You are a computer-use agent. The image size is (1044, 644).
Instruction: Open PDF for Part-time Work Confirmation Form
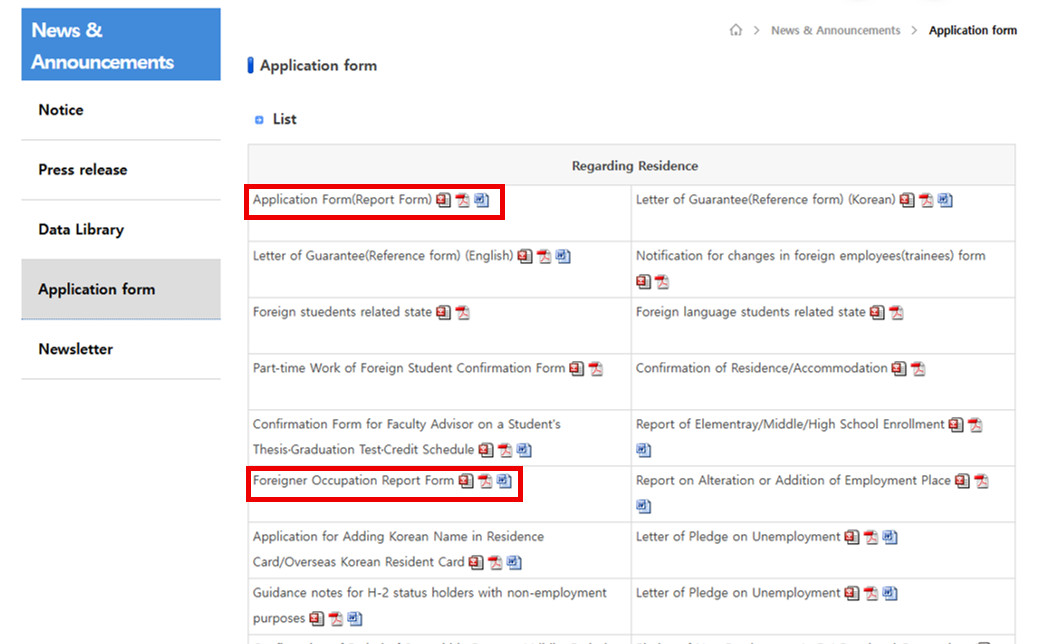(x=596, y=369)
